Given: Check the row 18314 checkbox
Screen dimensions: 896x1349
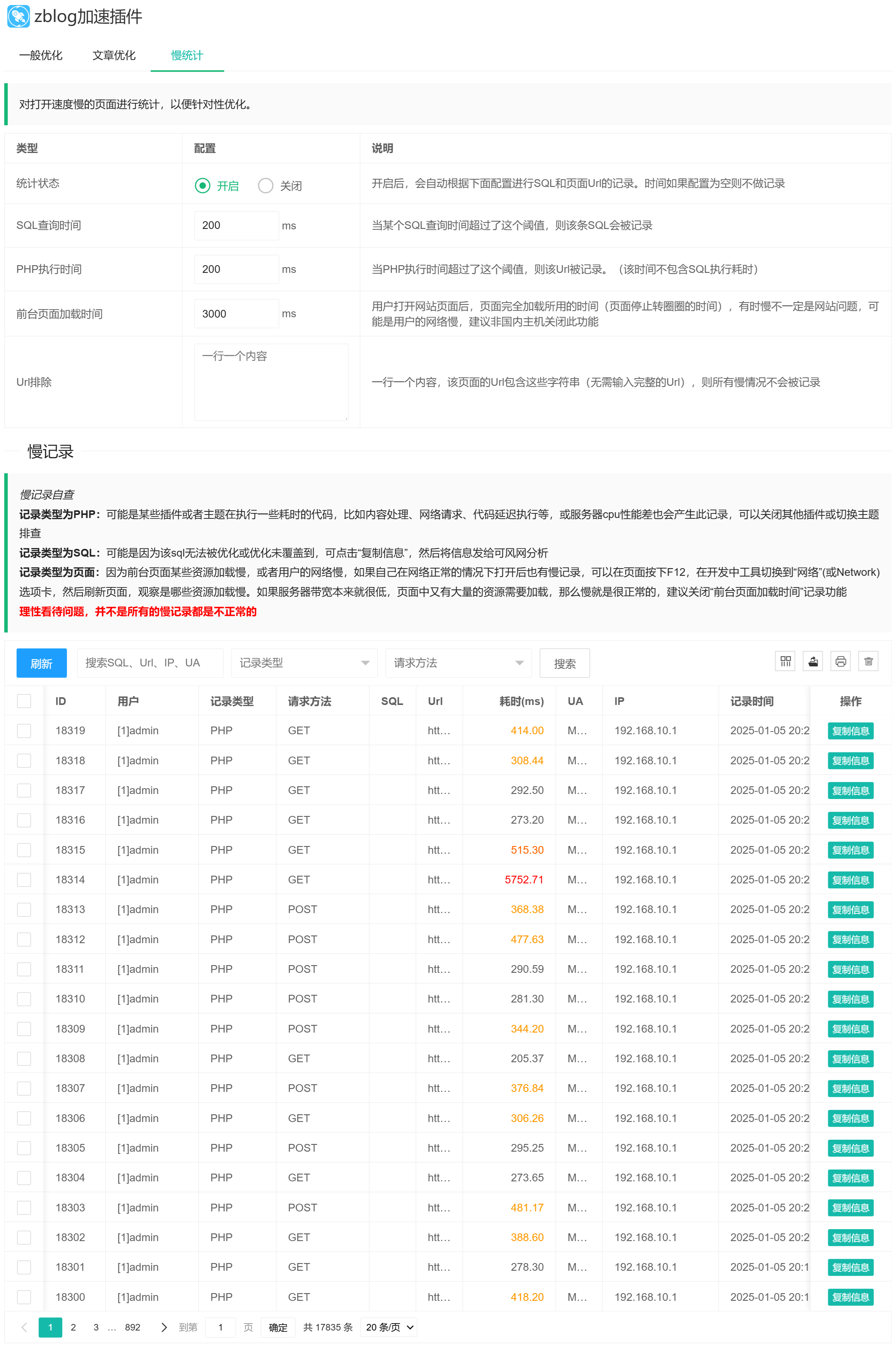Looking at the screenshot, I should coord(24,879).
